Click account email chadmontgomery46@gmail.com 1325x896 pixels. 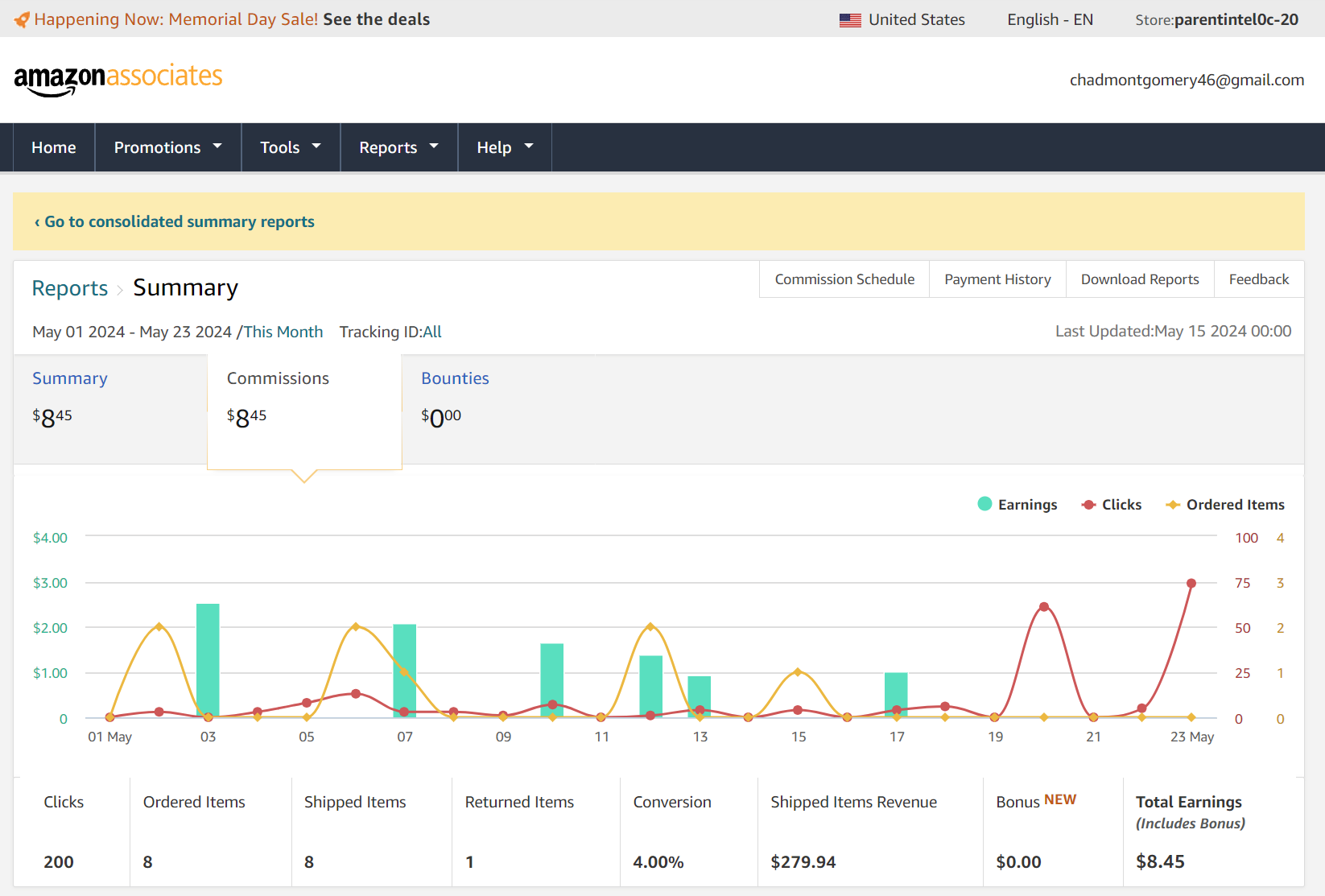1187,80
